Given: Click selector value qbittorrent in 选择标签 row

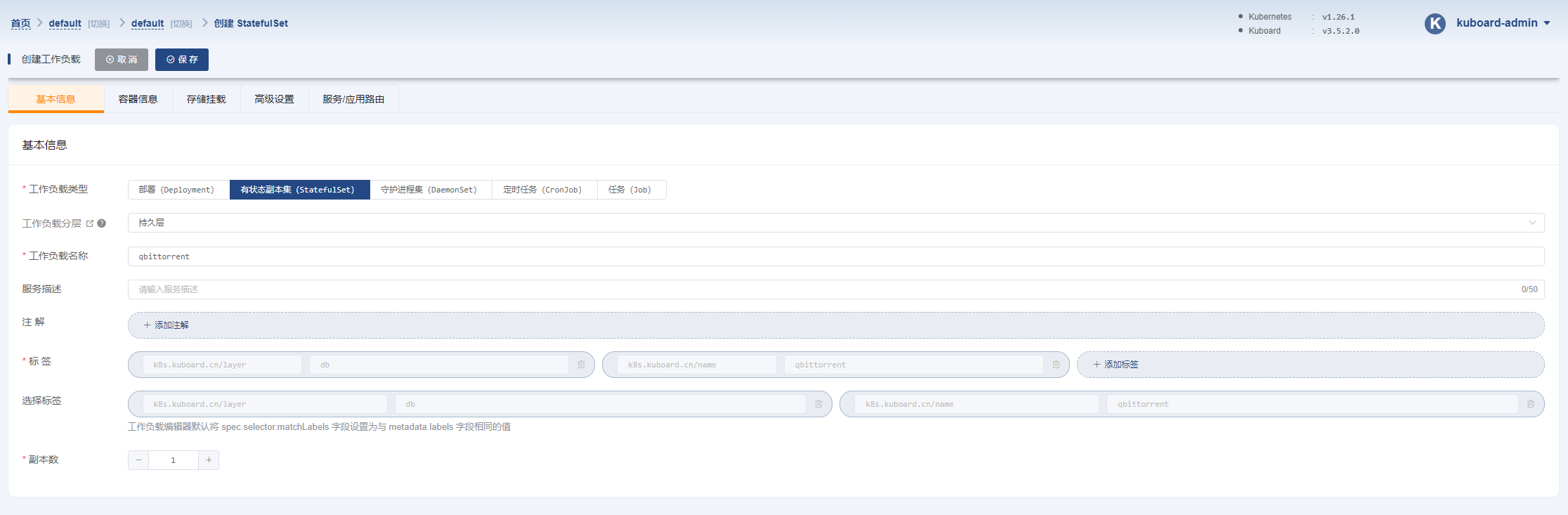Looking at the screenshot, I should [1313, 404].
